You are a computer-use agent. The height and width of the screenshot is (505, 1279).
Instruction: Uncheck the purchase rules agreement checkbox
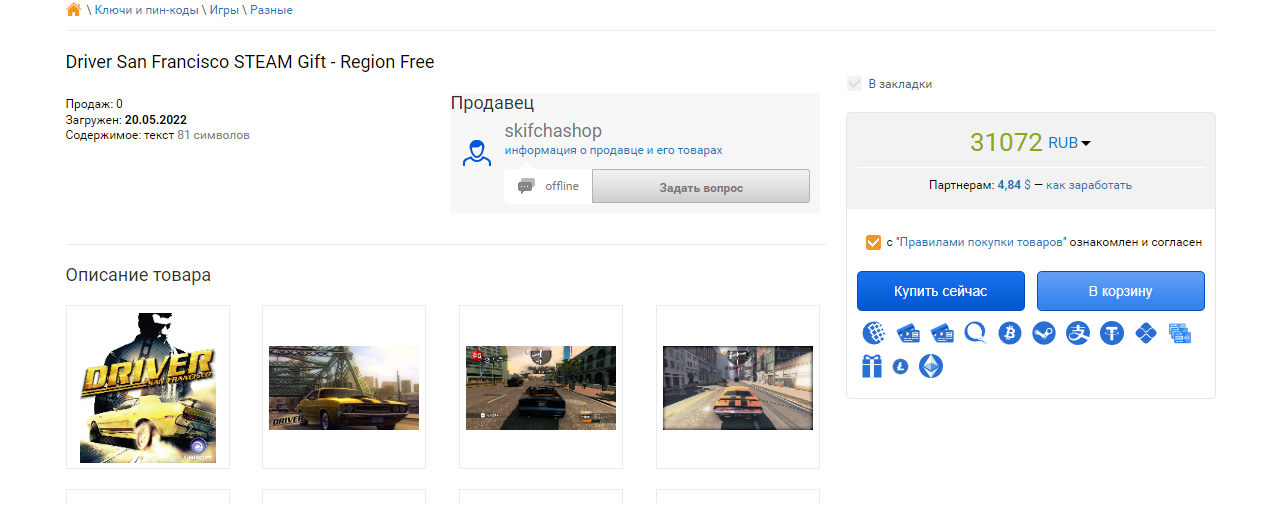click(874, 242)
